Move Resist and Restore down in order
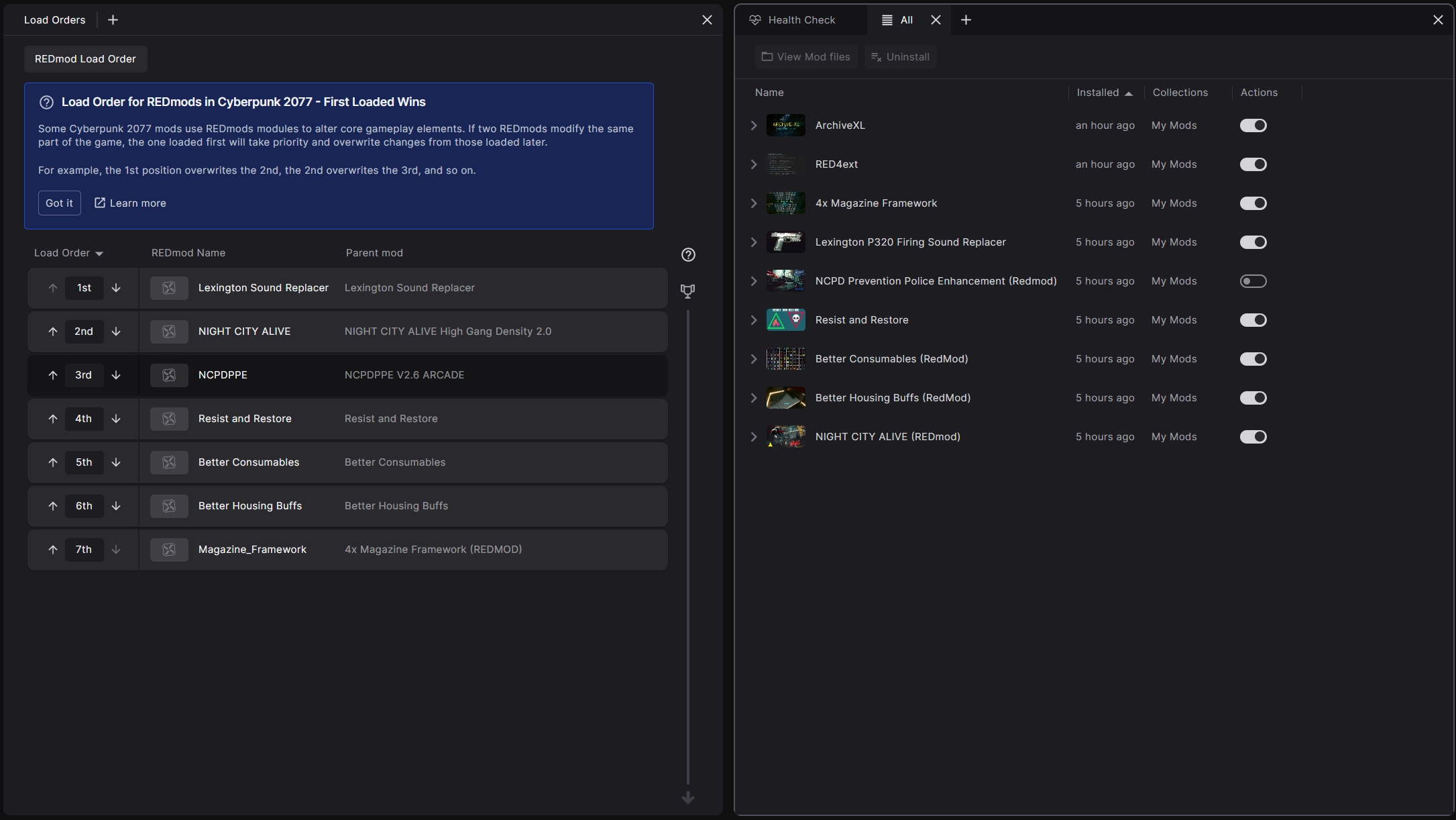This screenshot has width=1456, height=820. pos(116,419)
